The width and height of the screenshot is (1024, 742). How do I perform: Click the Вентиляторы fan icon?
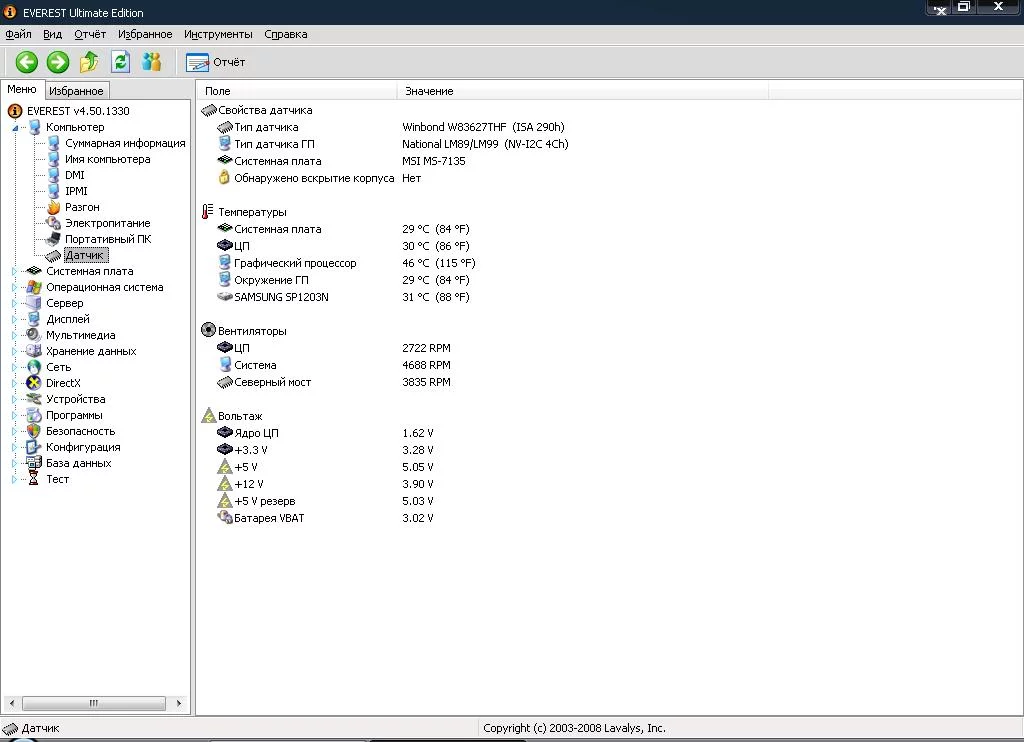[208, 331]
